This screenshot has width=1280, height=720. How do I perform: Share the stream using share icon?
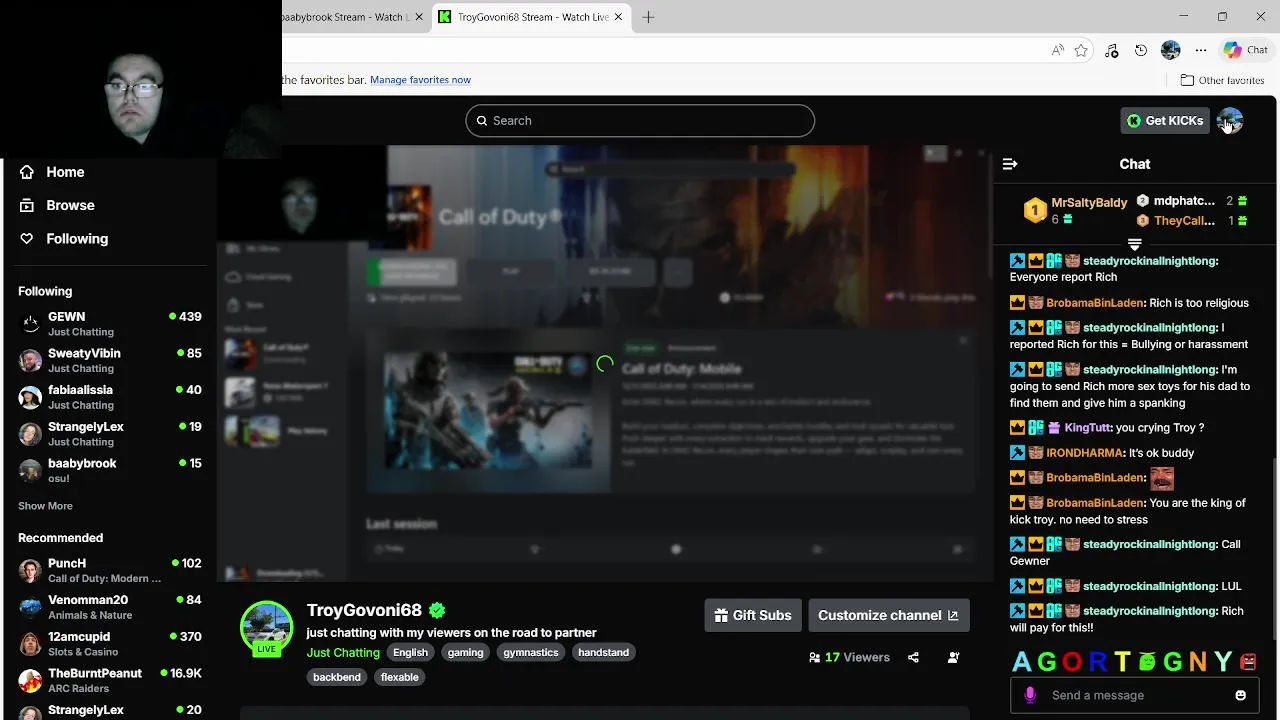pos(913,657)
